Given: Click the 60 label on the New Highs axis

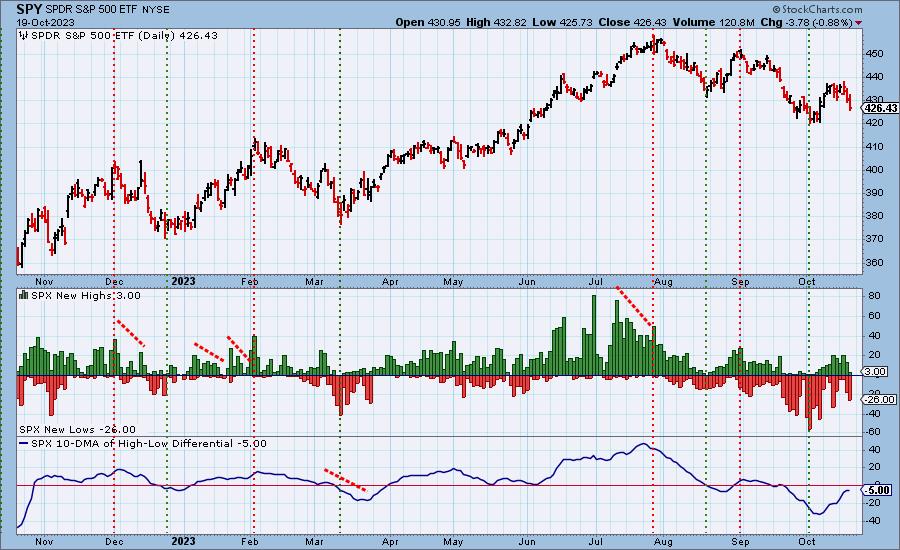Looking at the screenshot, I should coord(874,316).
